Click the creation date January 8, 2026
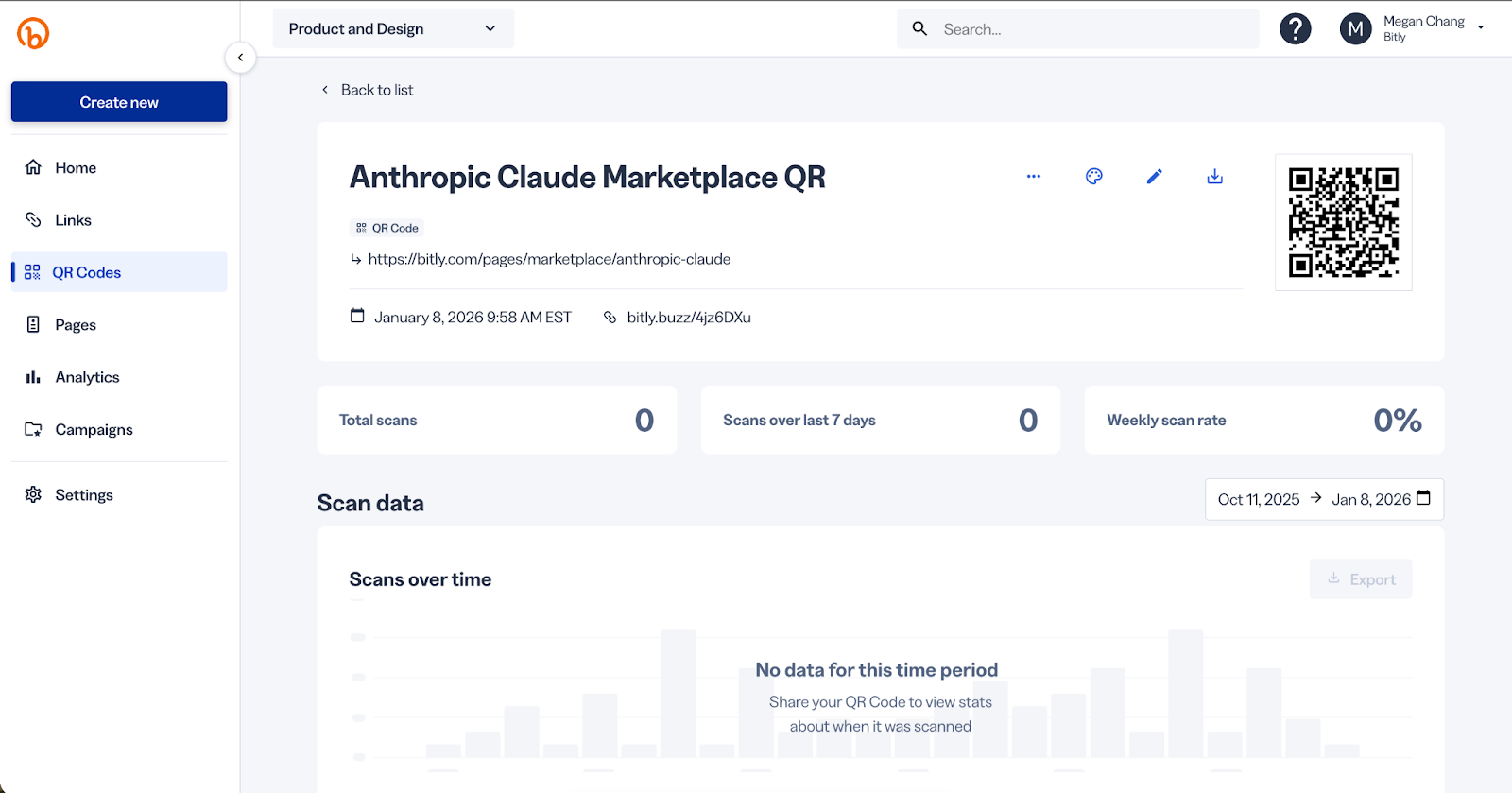 pos(472,318)
